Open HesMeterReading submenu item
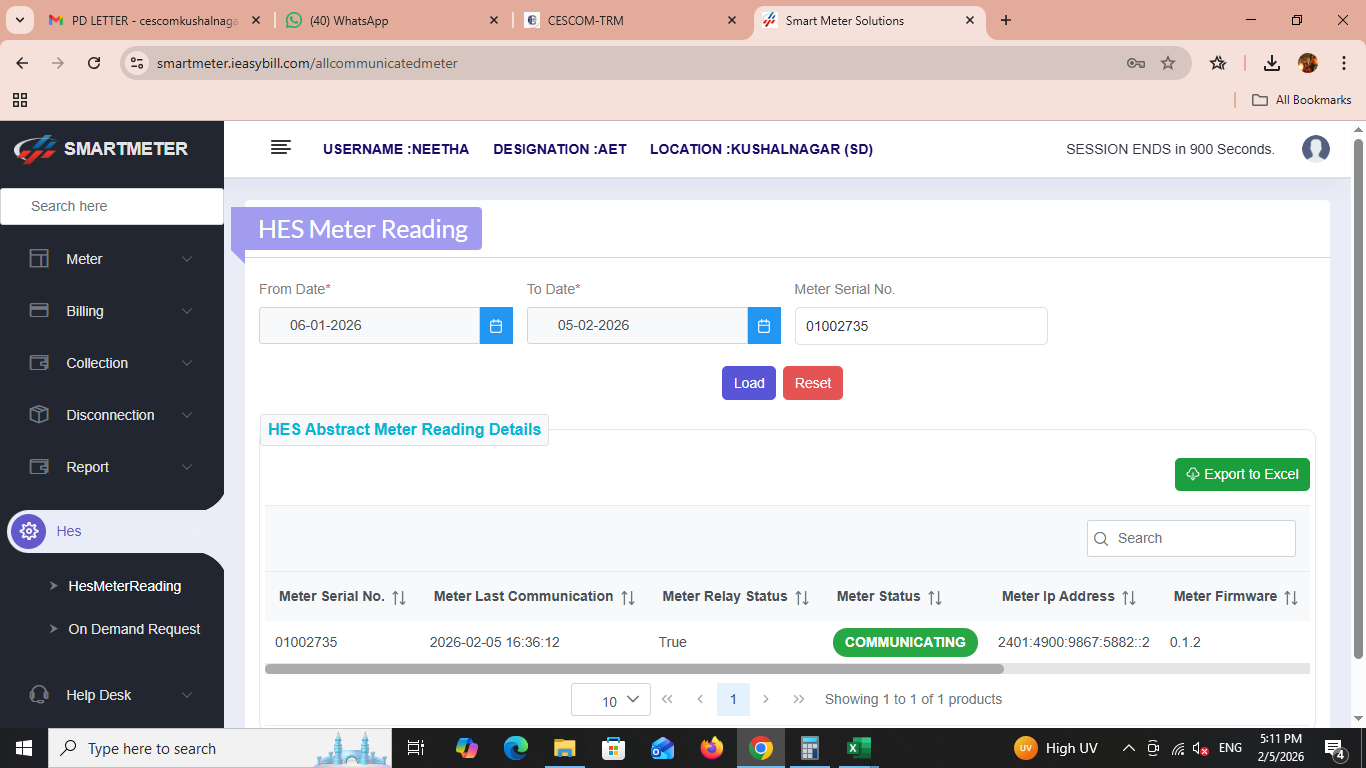This screenshot has height=768, width=1366. 125,586
